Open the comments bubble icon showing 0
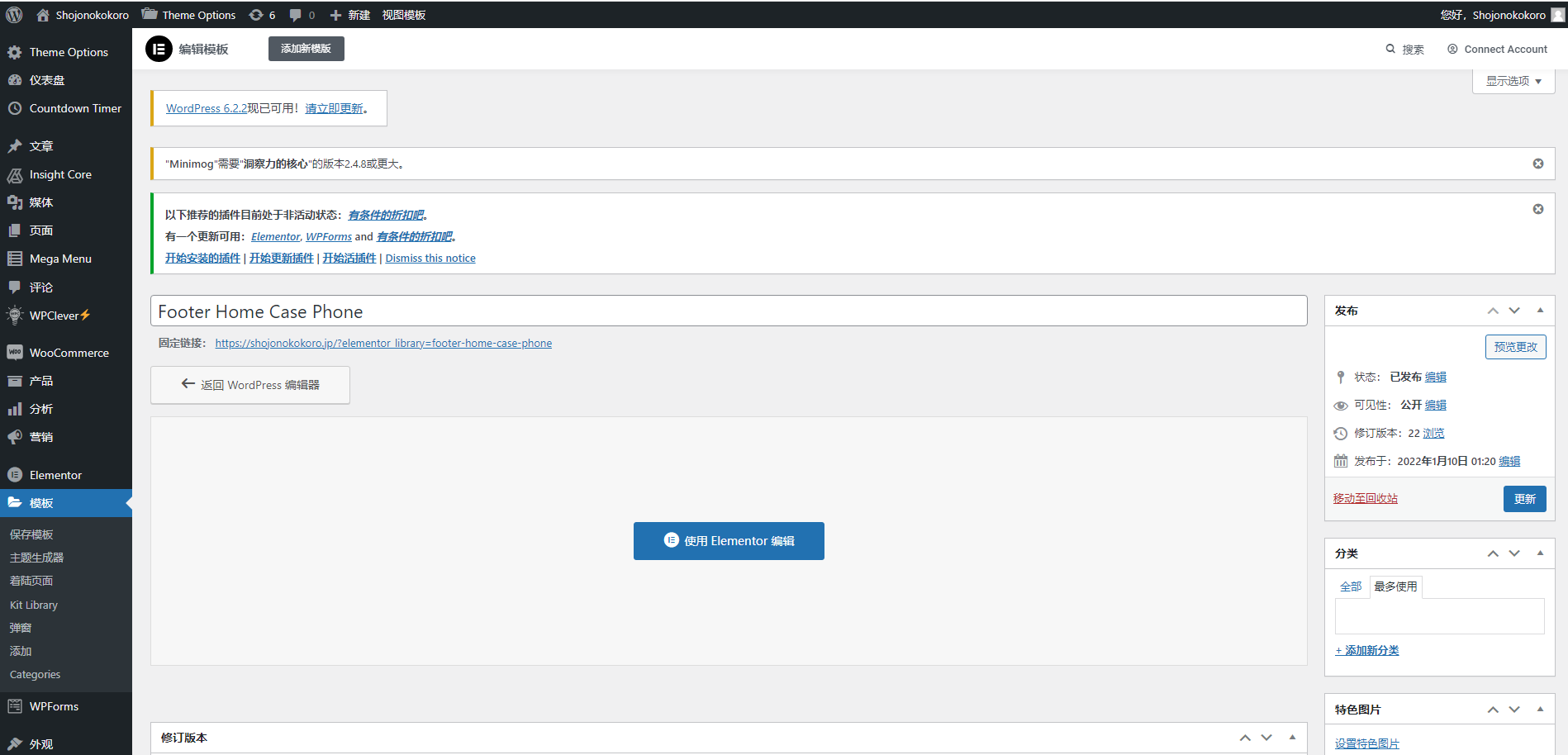This screenshot has height=755, width=1568. (x=297, y=14)
